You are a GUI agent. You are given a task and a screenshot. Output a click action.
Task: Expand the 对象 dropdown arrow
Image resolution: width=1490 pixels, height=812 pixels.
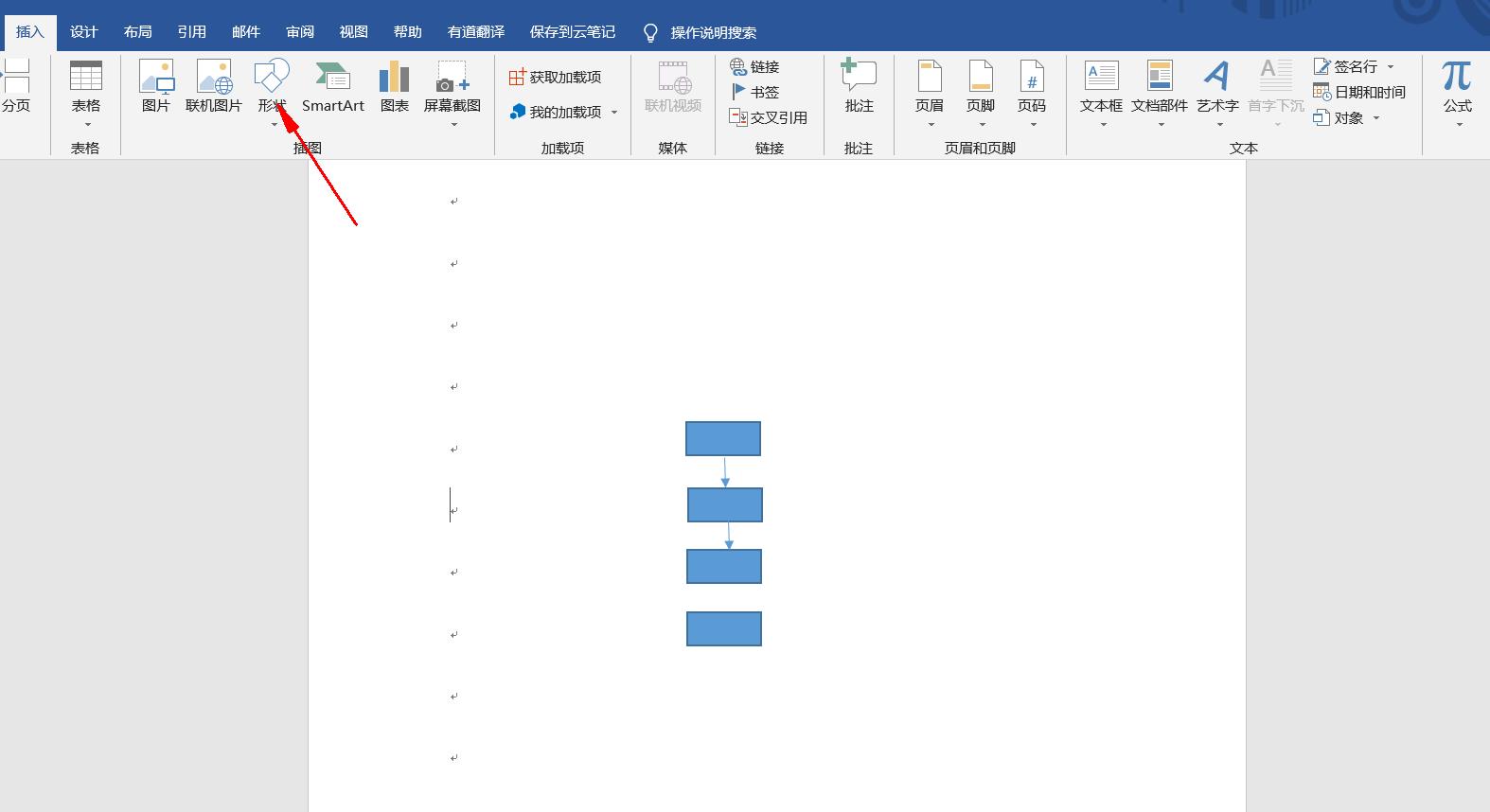1376,118
